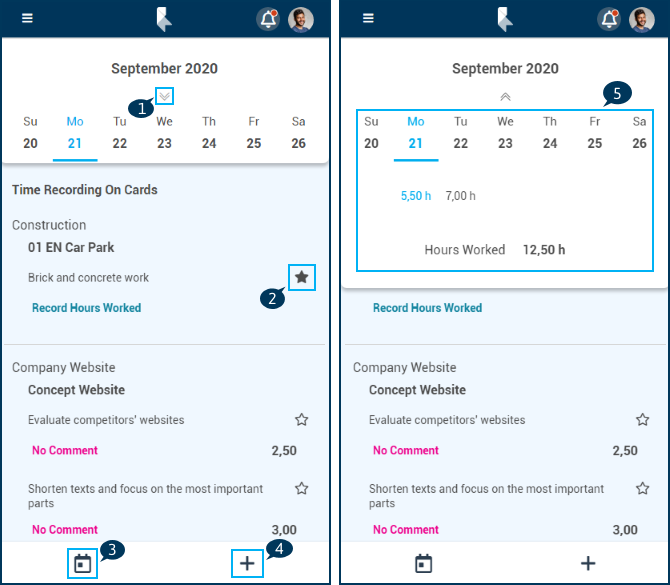Open hamburger menu in left phone screen
The width and height of the screenshot is (670, 585).
tap(27, 19)
